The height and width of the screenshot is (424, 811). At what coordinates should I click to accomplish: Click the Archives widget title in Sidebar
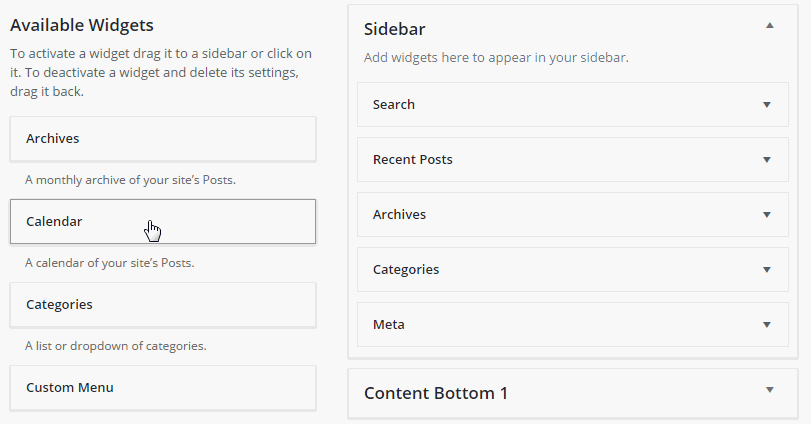pyautogui.click(x=399, y=214)
